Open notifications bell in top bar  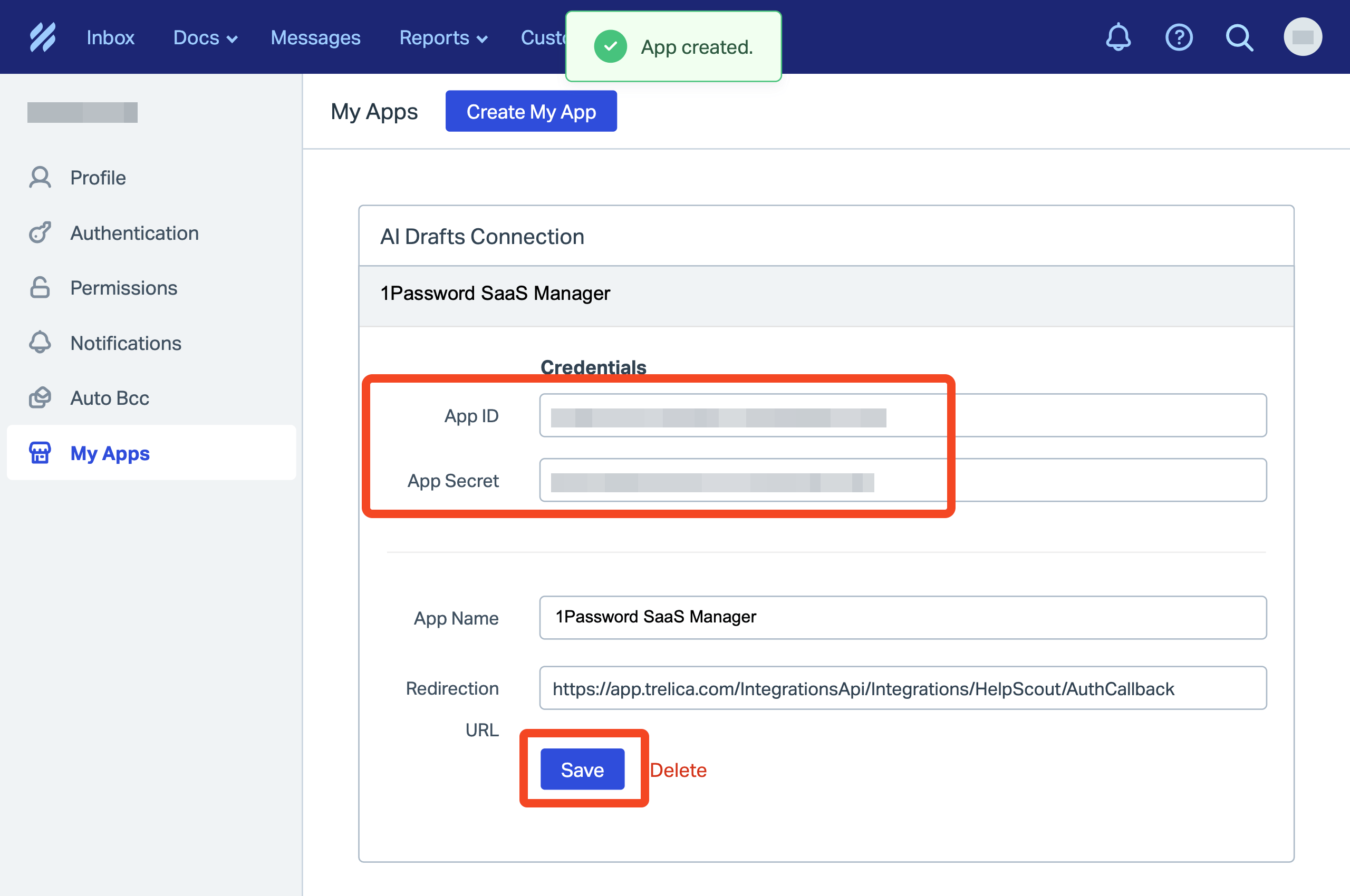pyautogui.click(x=1118, y=37)
